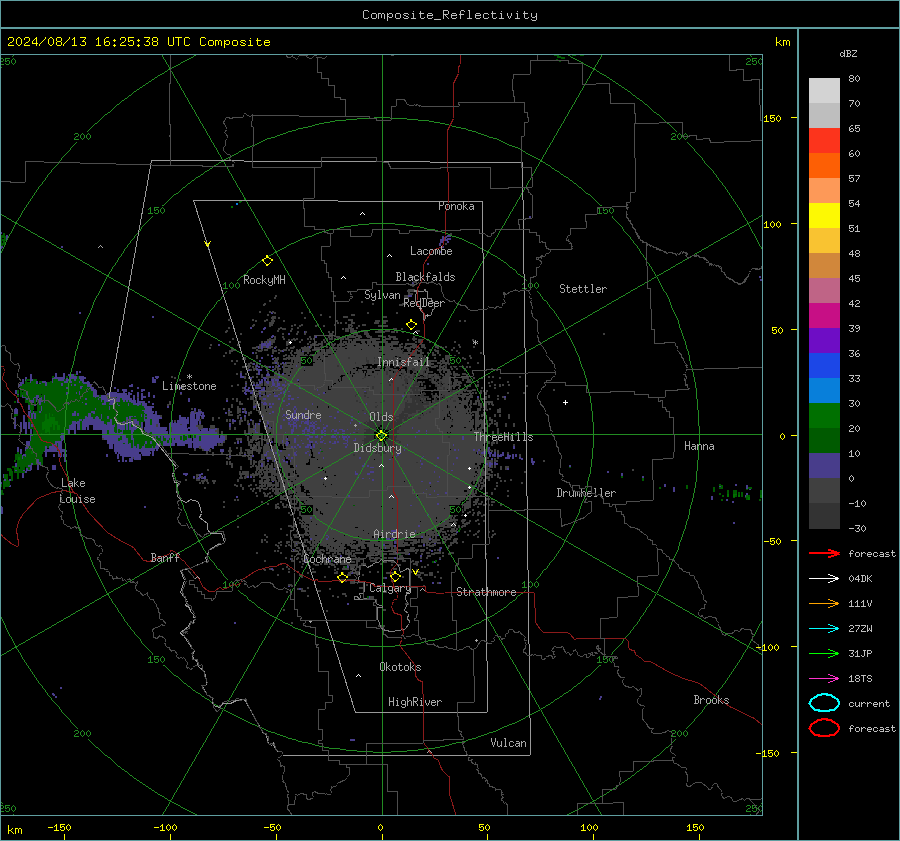Viewport: 900px width, 841px height.
Task: Click the Hanna label
Action: (x=699, y=446)
